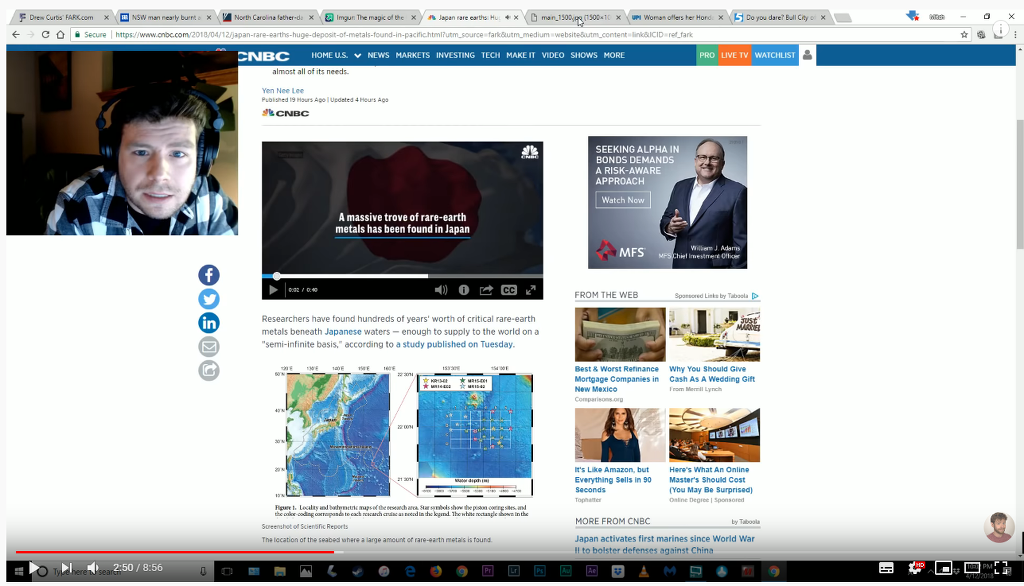
Task: Open It's Like Amazon sponsored thumbnail
Action: [620, 435]
